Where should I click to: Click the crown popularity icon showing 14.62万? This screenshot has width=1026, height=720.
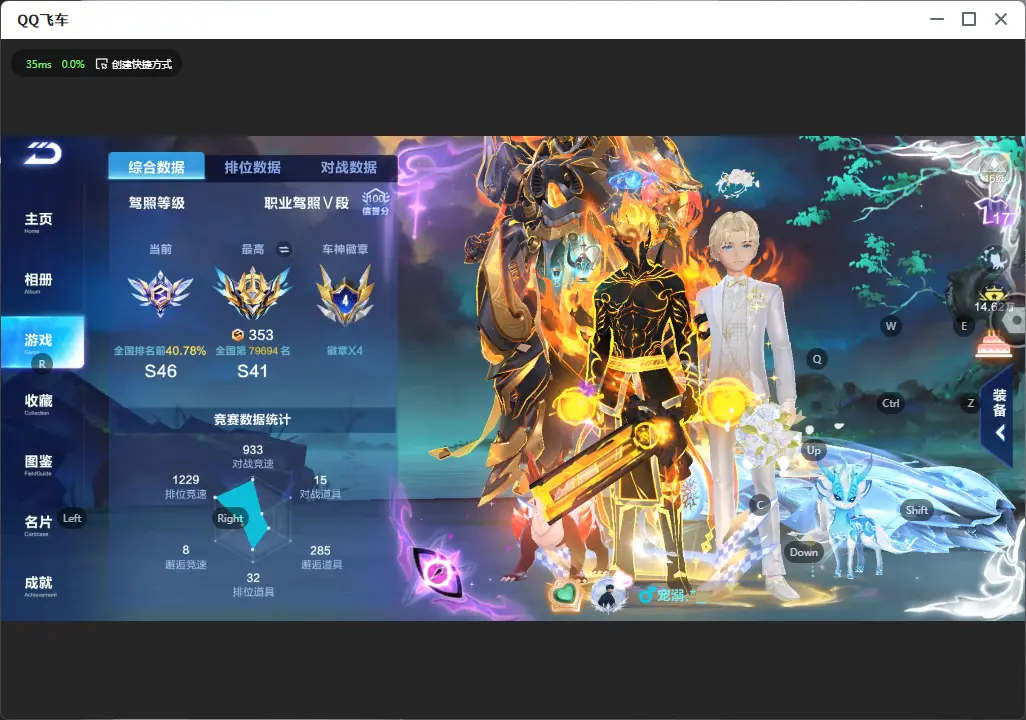pos(993,293)
